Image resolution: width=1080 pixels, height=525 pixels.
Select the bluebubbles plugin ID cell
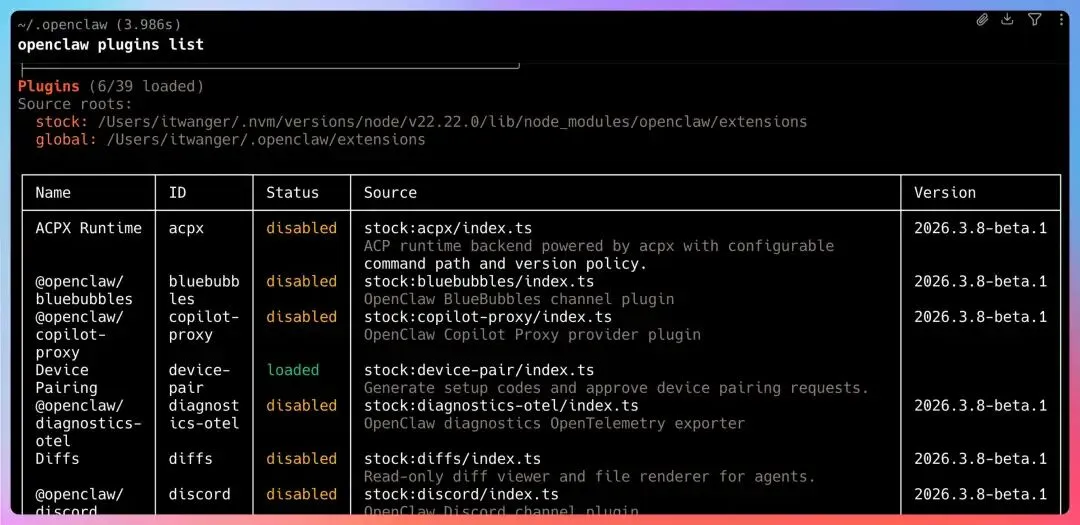pyautogui.click(x=204, y=290)
